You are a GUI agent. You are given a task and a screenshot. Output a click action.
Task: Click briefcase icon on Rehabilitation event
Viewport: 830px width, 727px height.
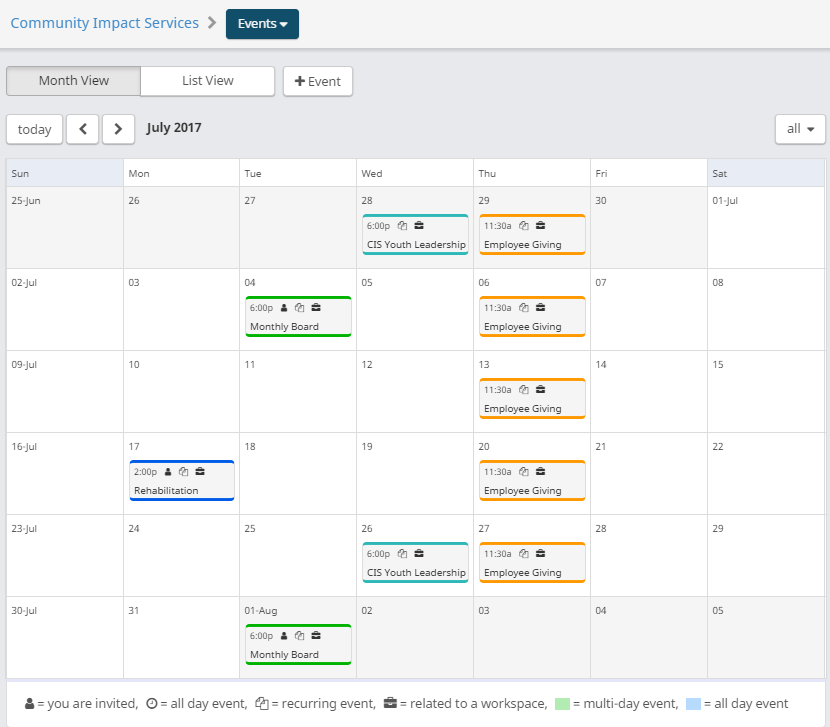200,472
